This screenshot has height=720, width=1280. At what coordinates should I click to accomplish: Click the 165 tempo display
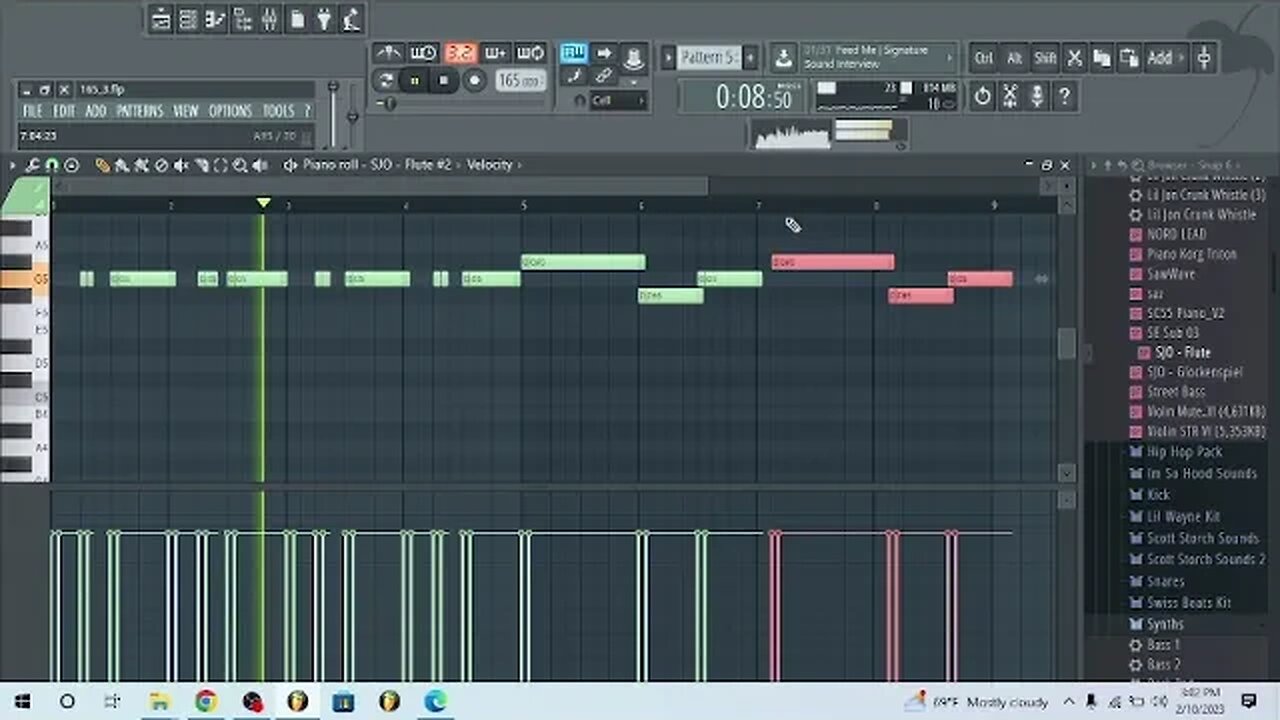[x=520, y=80]
